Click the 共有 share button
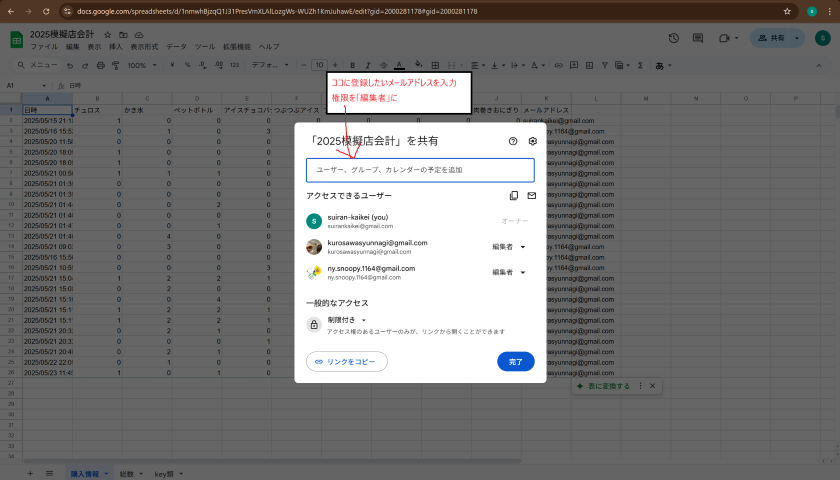Viewport: 840px width, 480px height. tap(771, 38)
